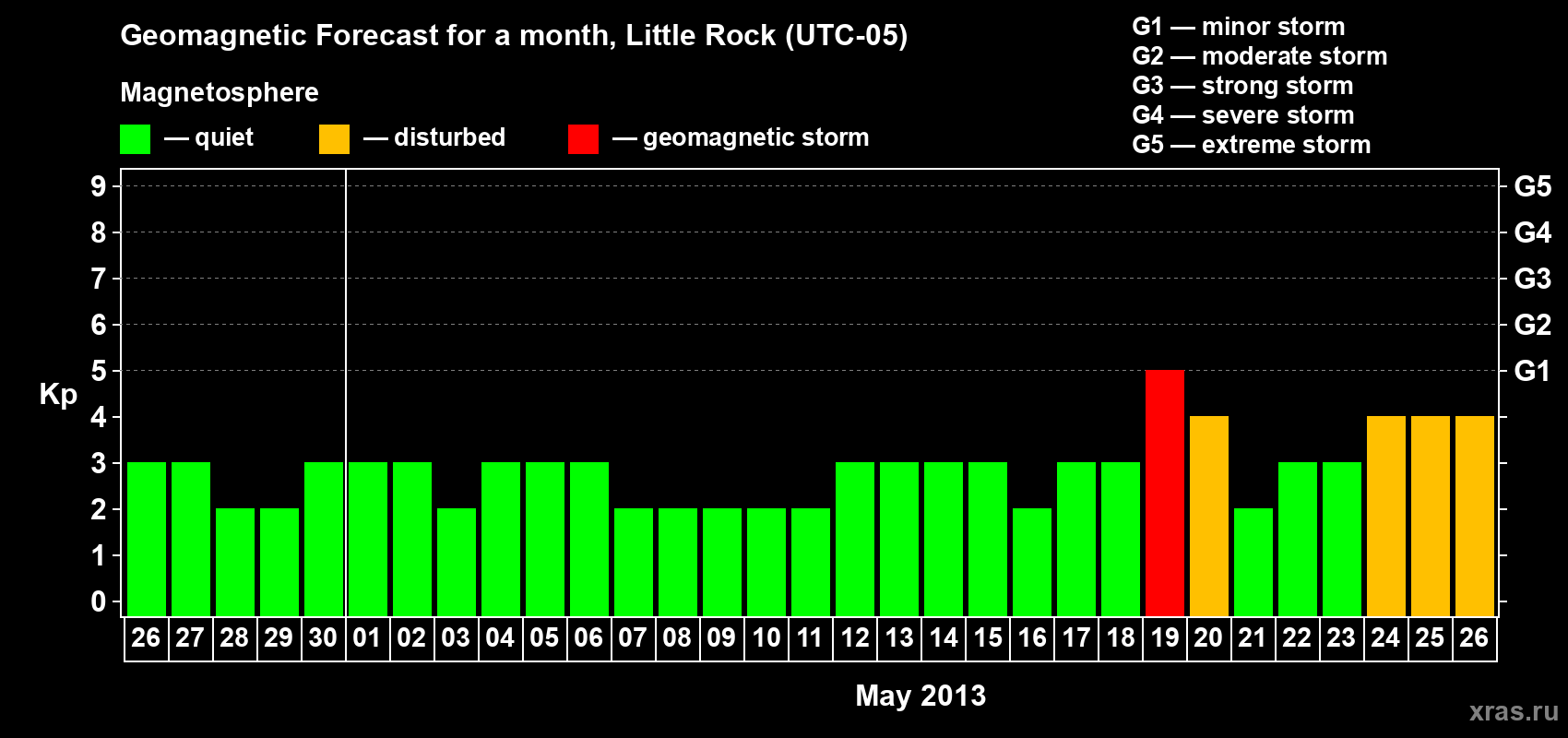Click the 'Kp' axis label
The image size is (1568, 738).
[58, 395]
